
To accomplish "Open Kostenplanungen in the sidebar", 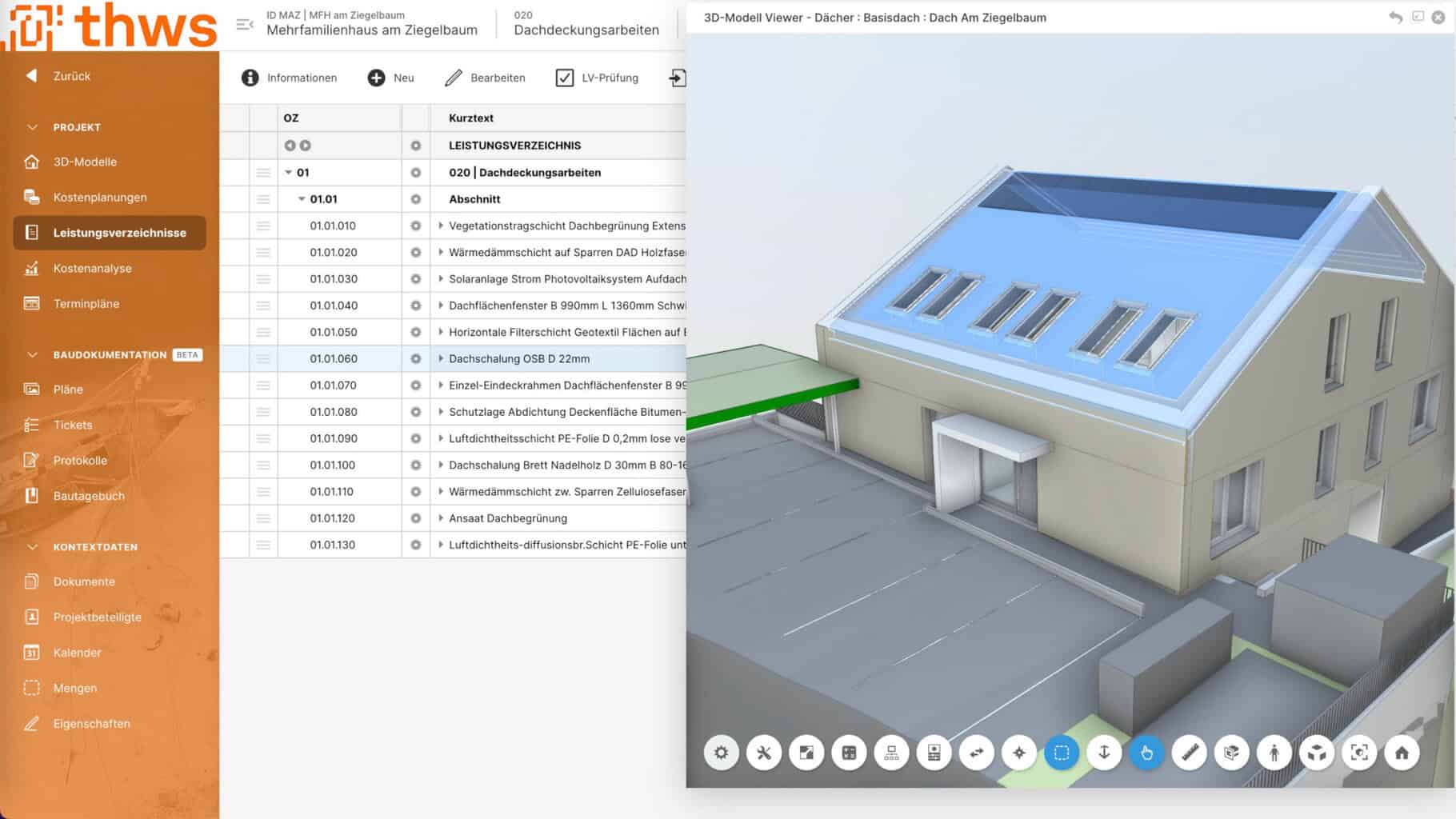I will coord(100,198).
